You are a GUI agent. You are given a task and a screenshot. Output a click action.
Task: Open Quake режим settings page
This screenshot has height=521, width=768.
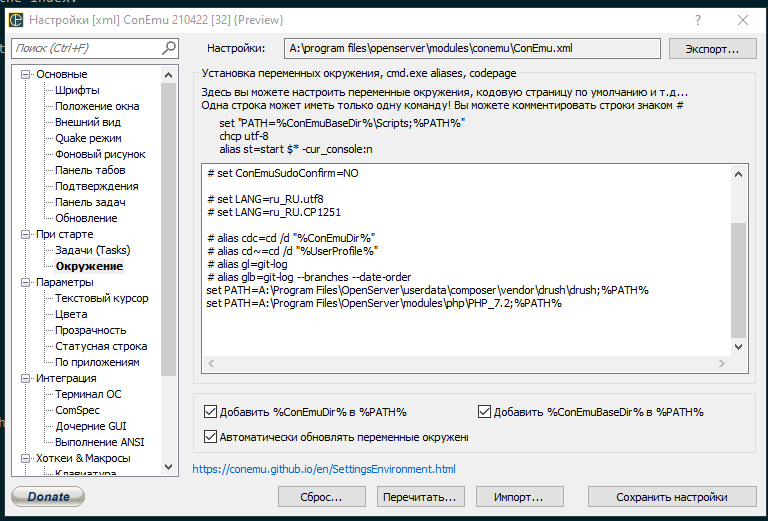88,138
